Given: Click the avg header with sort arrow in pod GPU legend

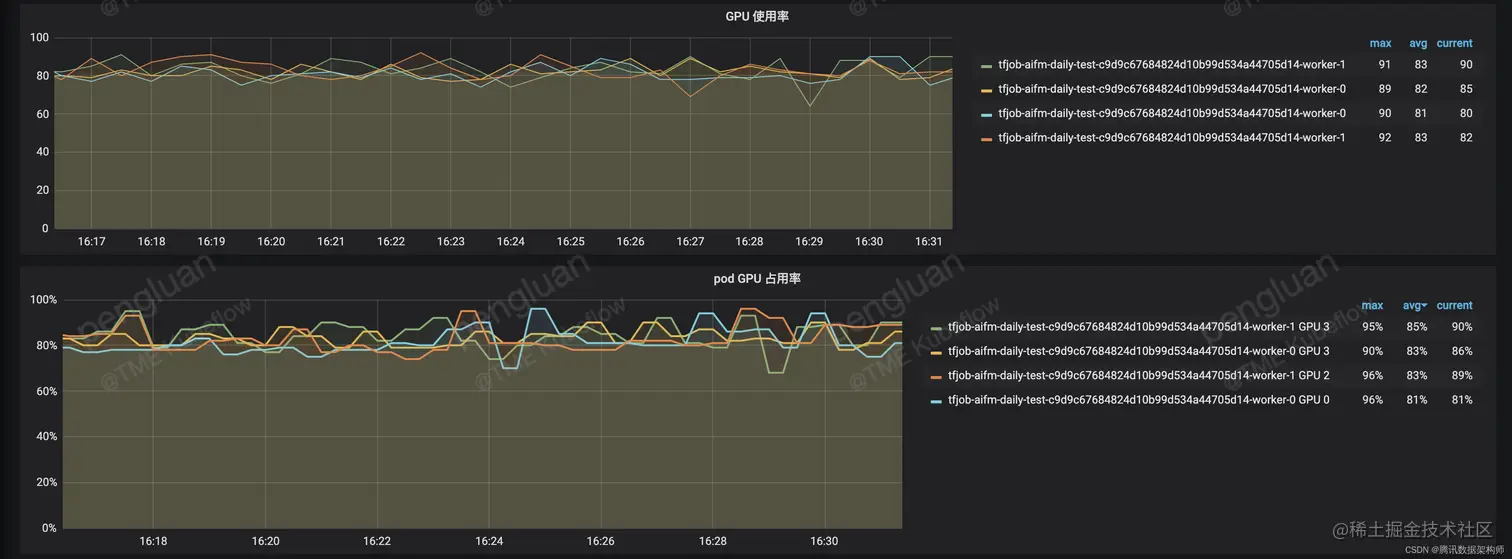Looking at the screenshot, I should click(x=1415, y=306).
